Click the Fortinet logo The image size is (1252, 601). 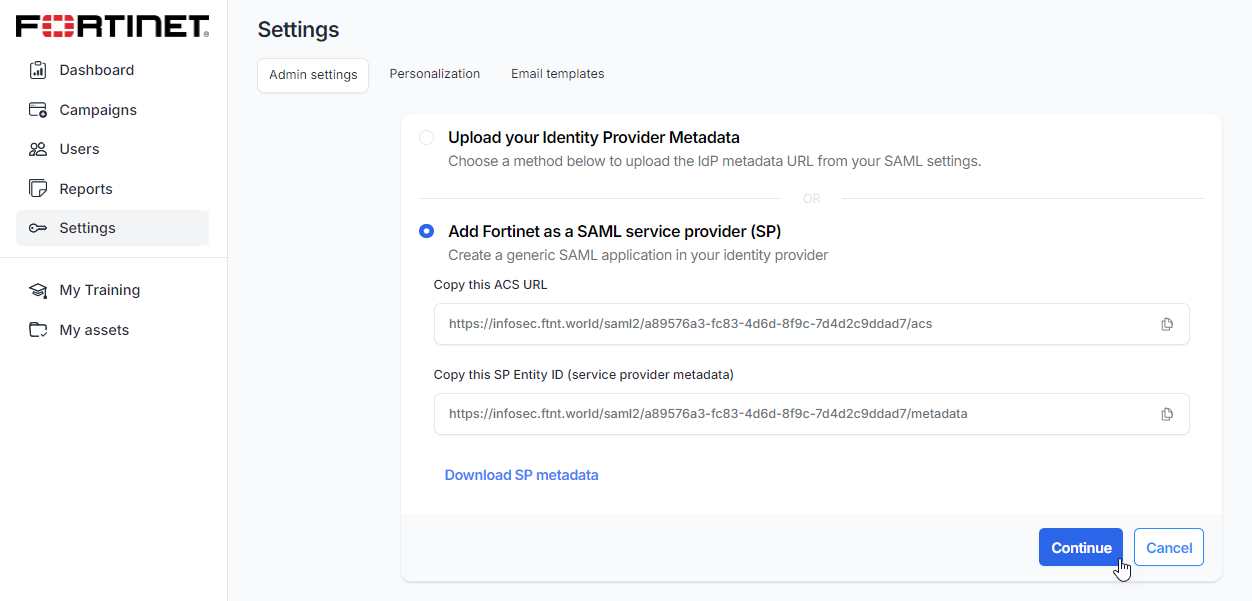point(112,26)
